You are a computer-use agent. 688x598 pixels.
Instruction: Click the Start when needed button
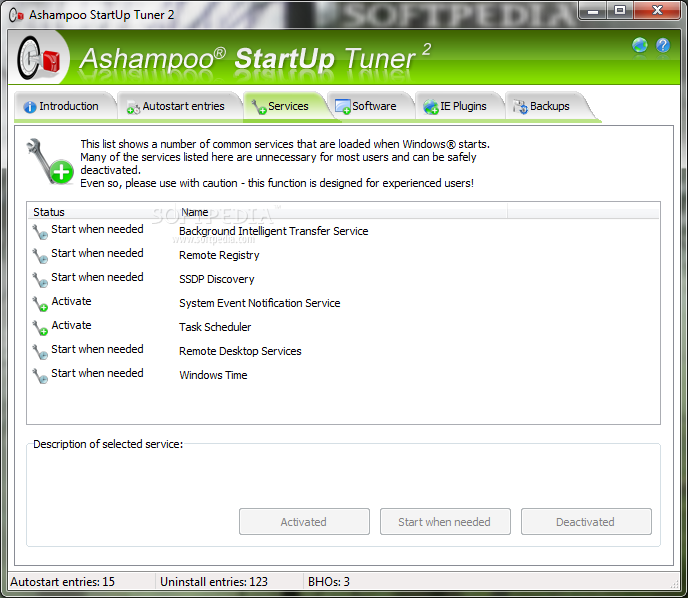coord(445,522)
